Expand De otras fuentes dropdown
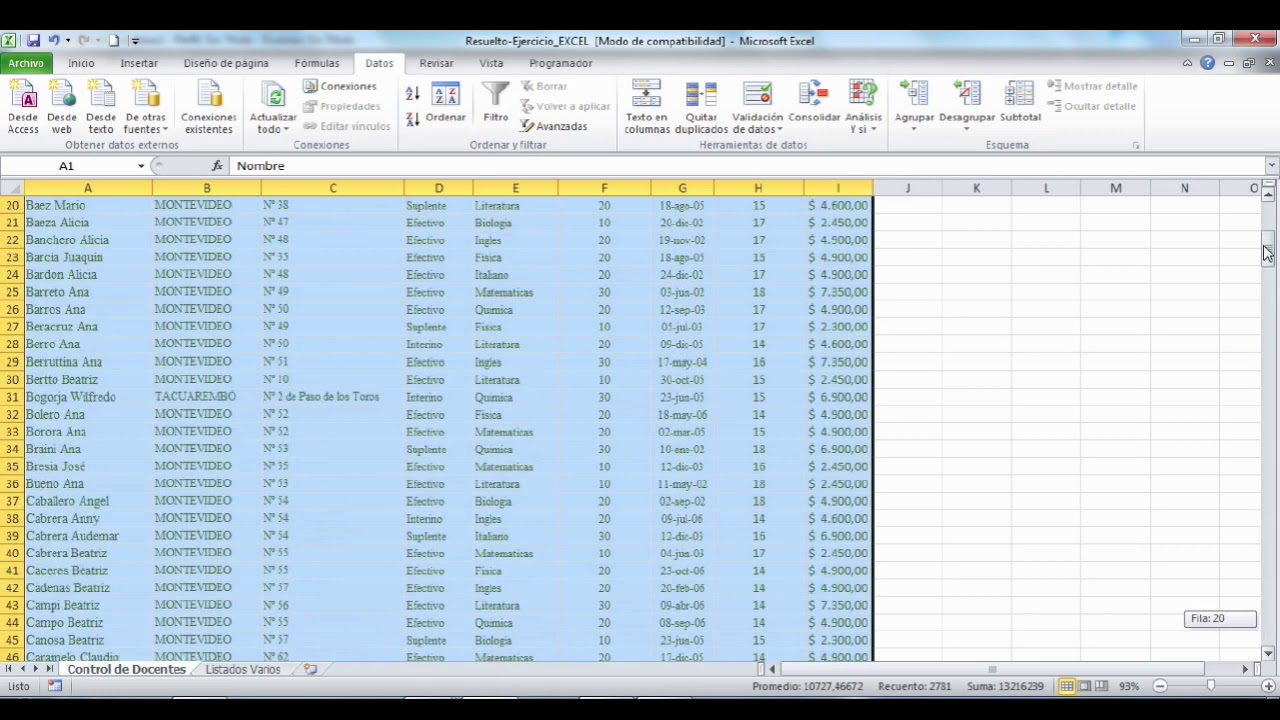 (x=164, y=130)
